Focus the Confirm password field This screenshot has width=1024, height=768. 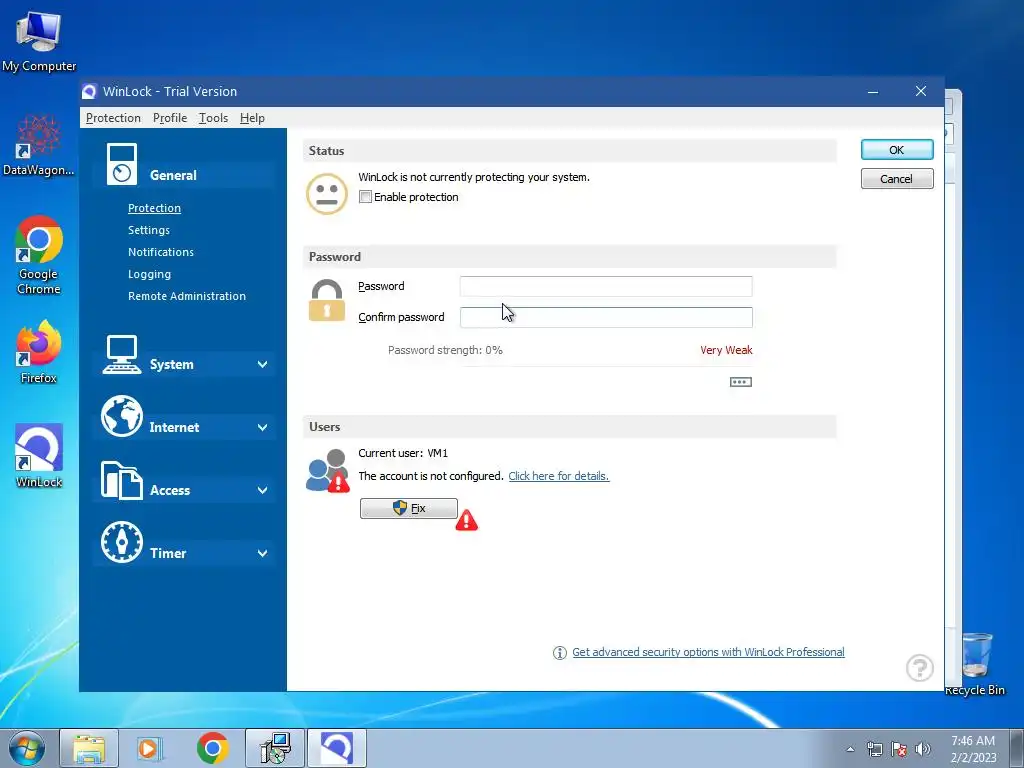click(x=606, y=317)
